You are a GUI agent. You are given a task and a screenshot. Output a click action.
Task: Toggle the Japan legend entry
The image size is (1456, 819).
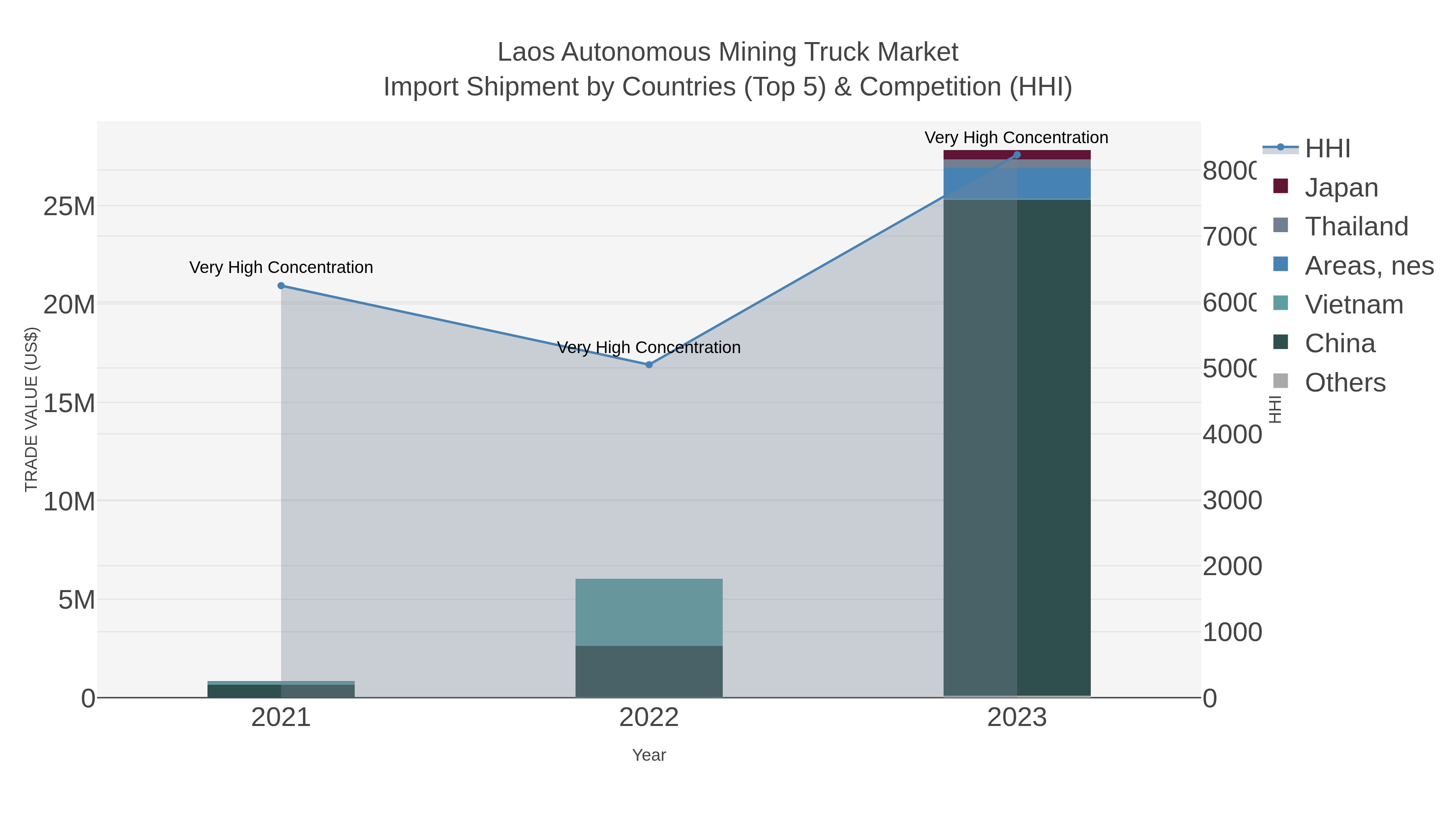[1325, 187]
